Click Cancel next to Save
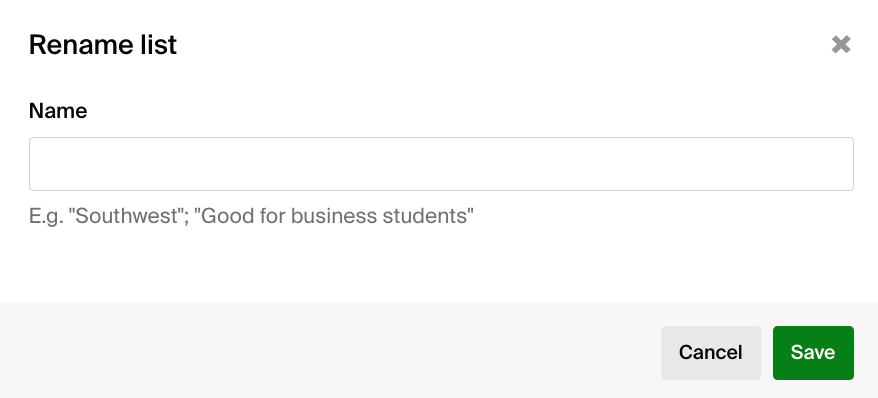Screen dimensions: 878x398 pos(711,353)
